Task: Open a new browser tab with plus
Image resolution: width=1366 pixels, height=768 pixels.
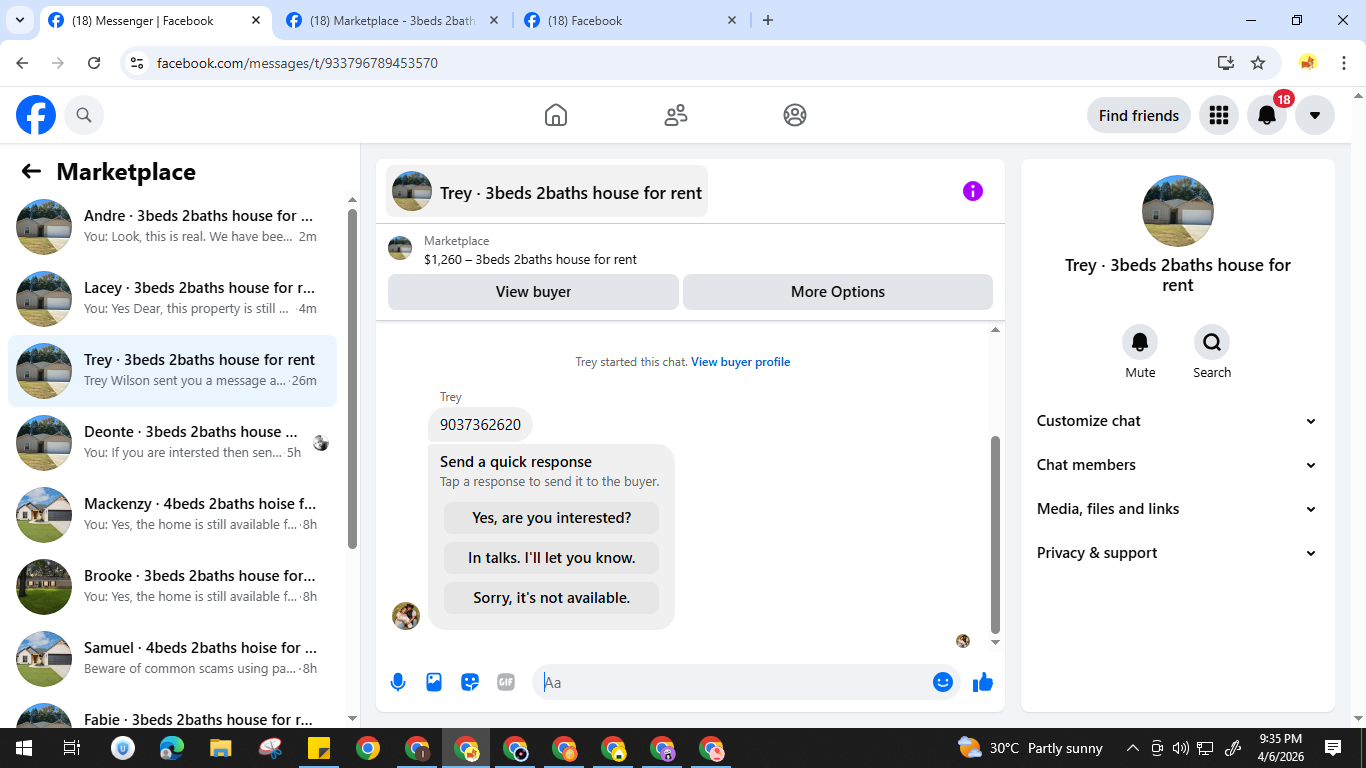Action: [768, 20]
